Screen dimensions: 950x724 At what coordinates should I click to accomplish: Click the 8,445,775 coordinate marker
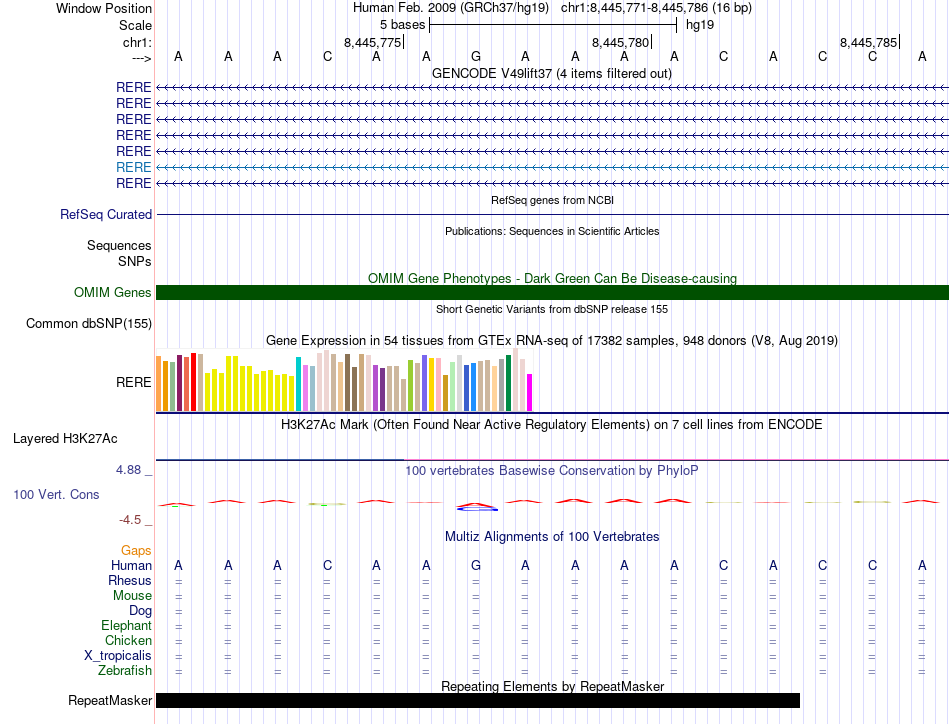[x=373, y=42]
